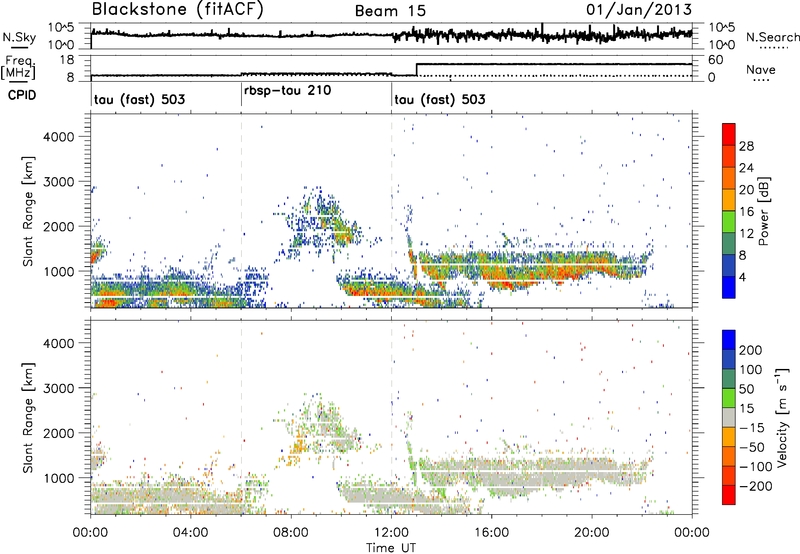This screenshot has width=800, height=554.
Task: Click "Slant Range [km]" label of Velocity panel
Action: (x=28, y=418)
